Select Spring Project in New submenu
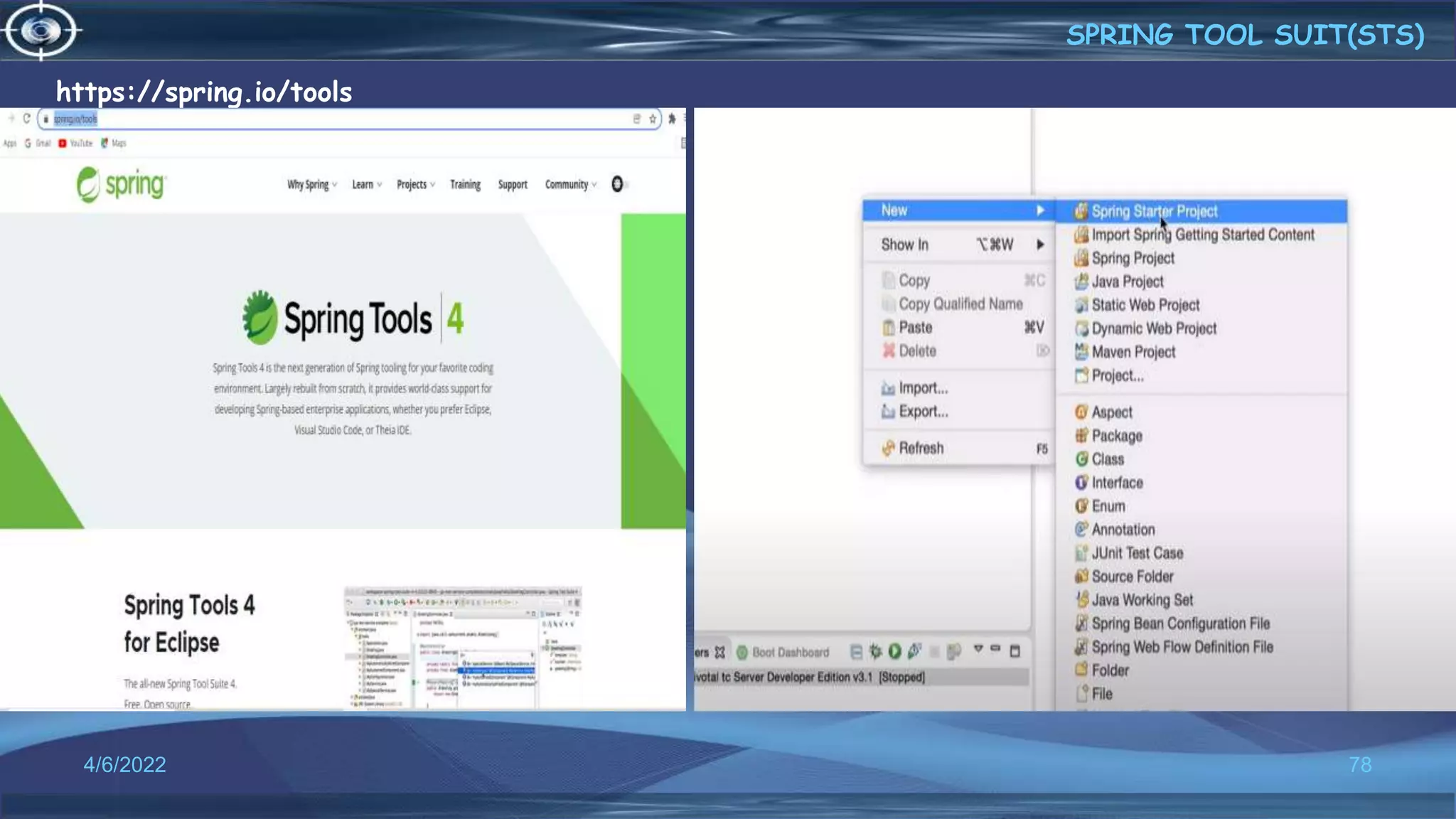Image resolution: width=1456 pixels, height=819 pixels. [1201, 258]
